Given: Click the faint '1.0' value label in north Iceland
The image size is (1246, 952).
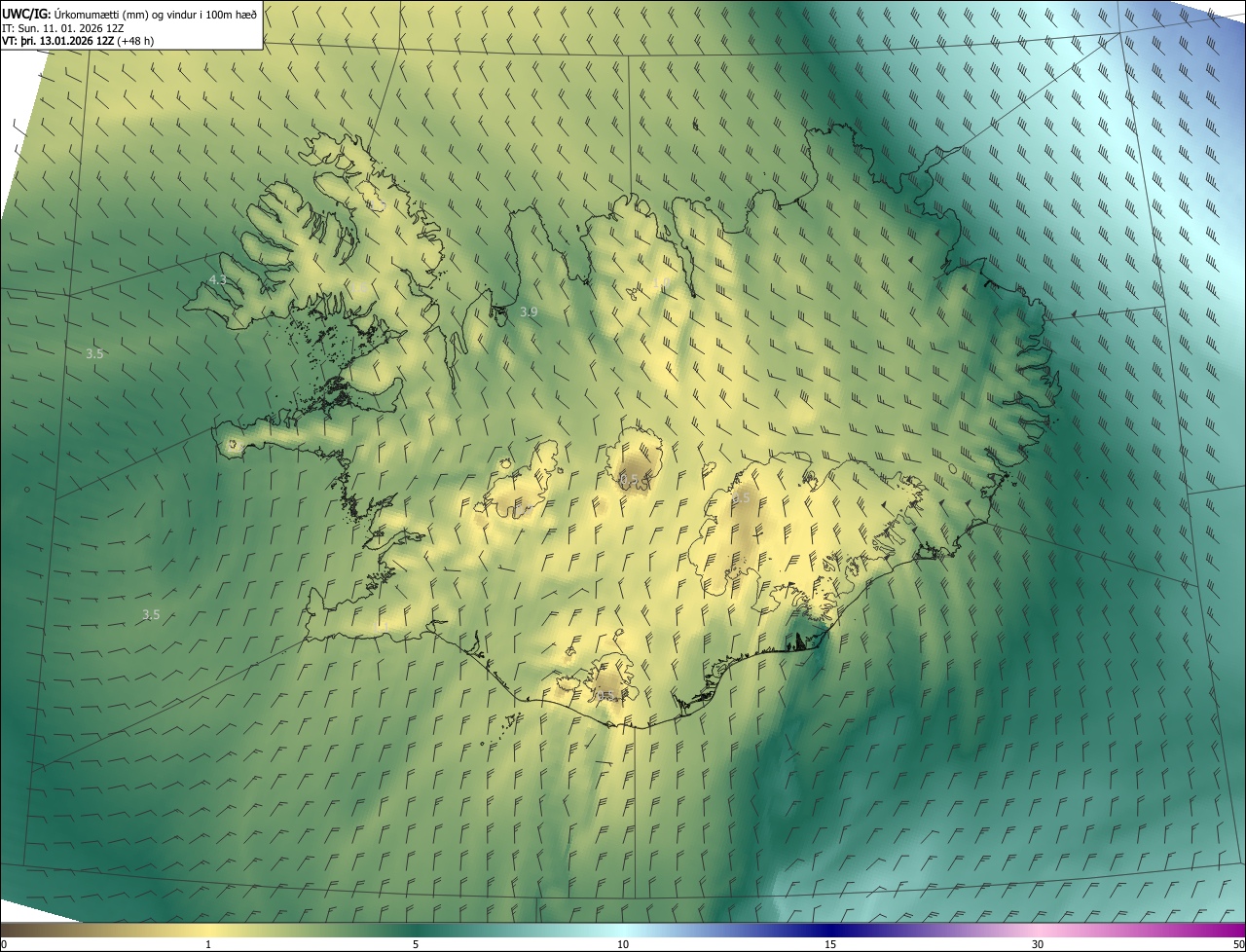Looking at the screenshot, I should 661,283.
